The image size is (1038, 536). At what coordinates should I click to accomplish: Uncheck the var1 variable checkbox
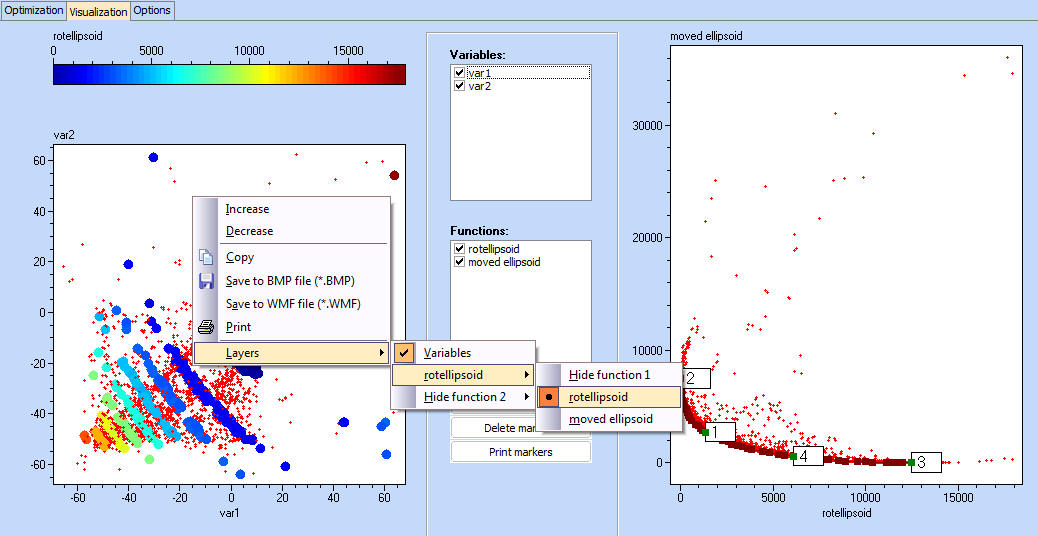pos(459,73)
